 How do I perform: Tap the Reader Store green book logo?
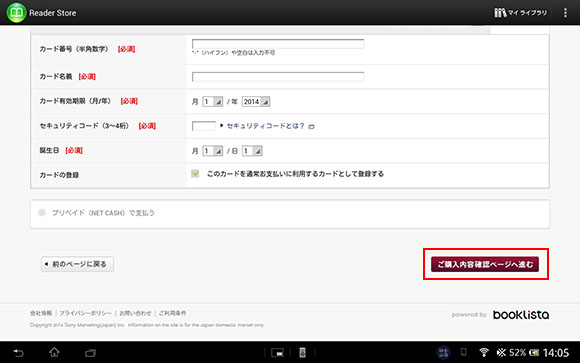click(16, 13)
